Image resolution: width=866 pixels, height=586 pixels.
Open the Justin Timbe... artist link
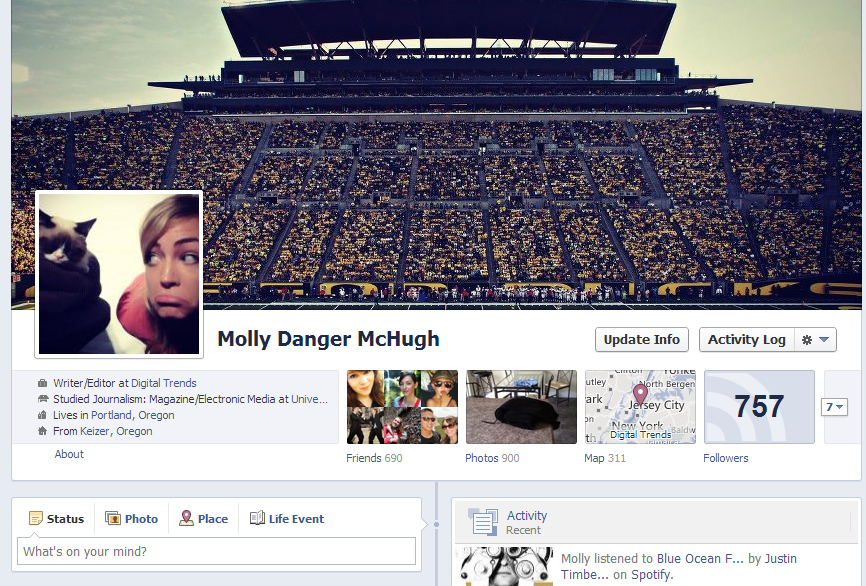679,567
